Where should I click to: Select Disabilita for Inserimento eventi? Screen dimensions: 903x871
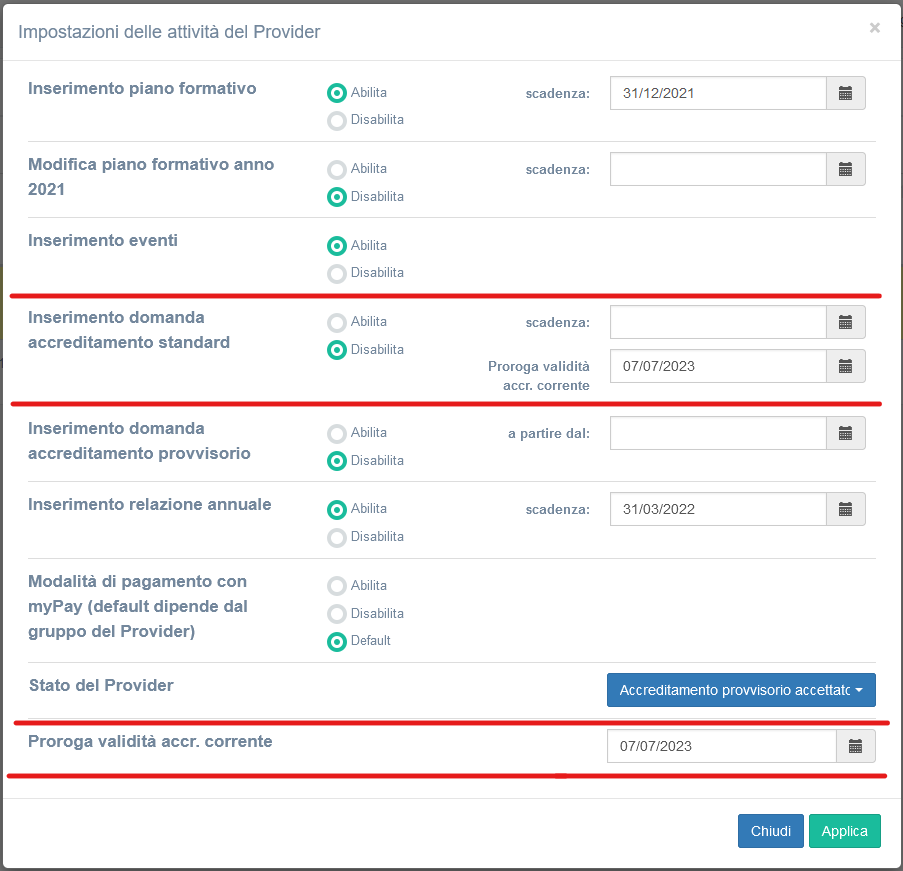click(x=337, y=273)
